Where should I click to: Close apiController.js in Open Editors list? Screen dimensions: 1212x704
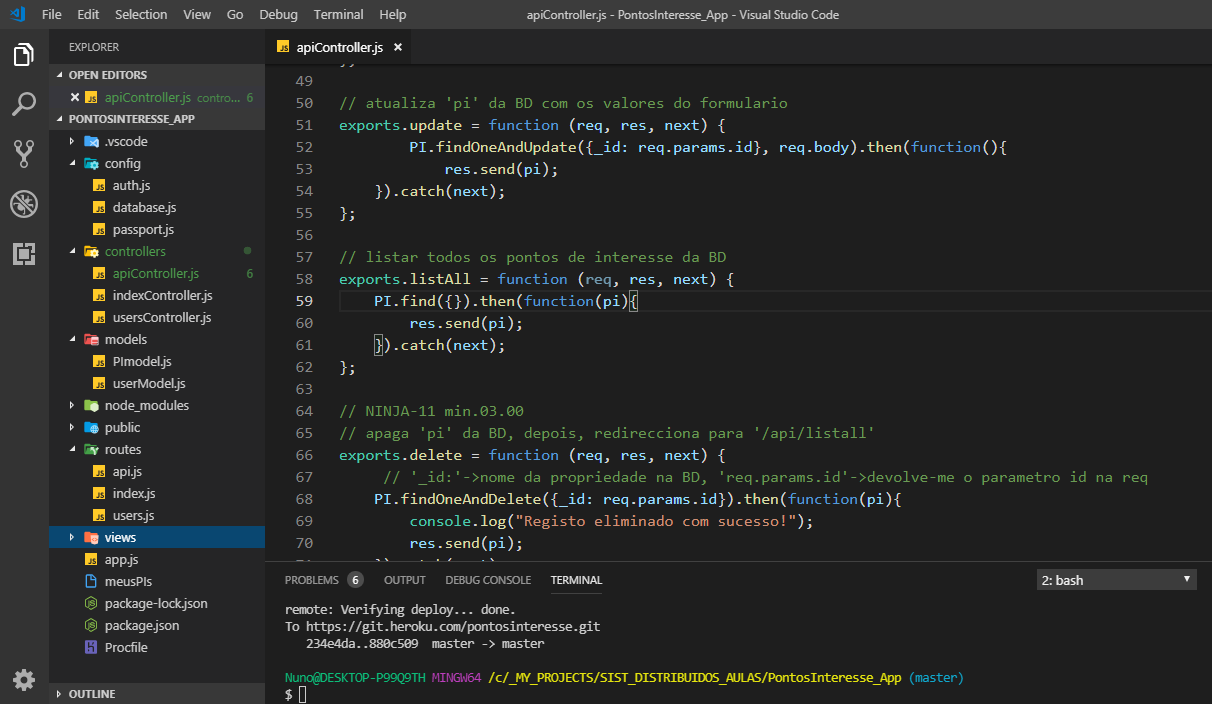(75, 97)
